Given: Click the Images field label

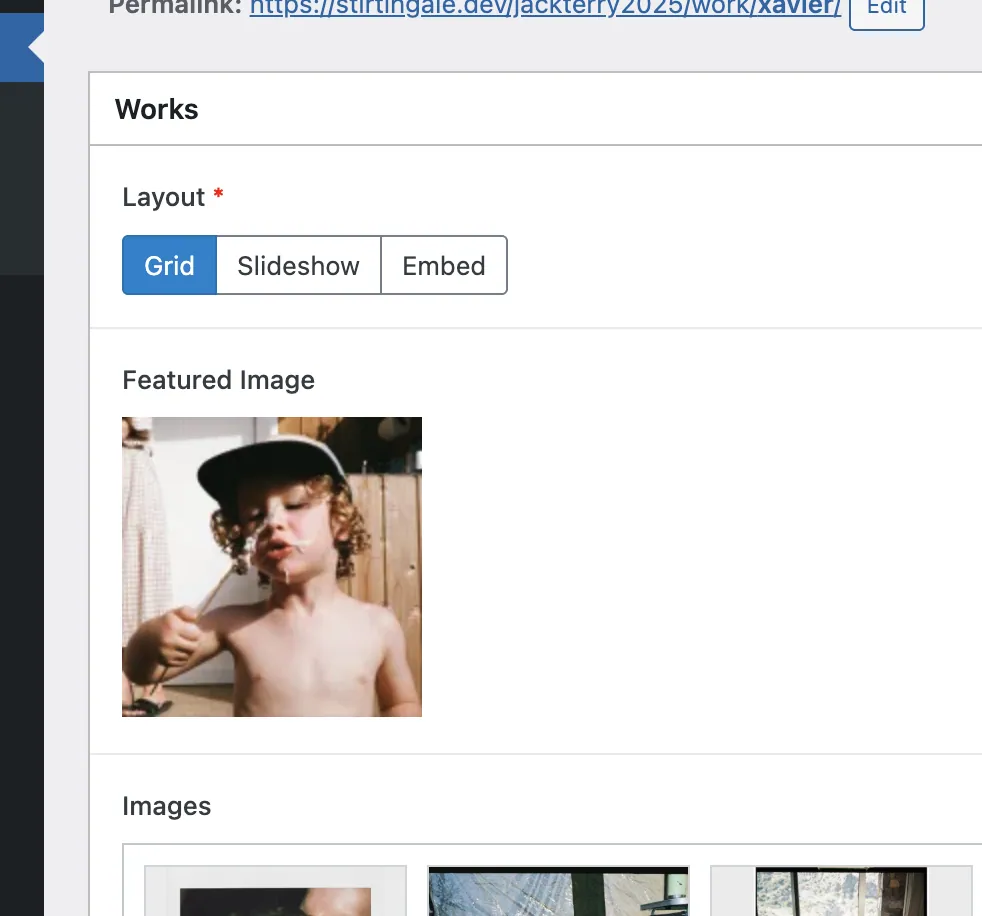Looking at the screenshot, I should pos(166,806).
